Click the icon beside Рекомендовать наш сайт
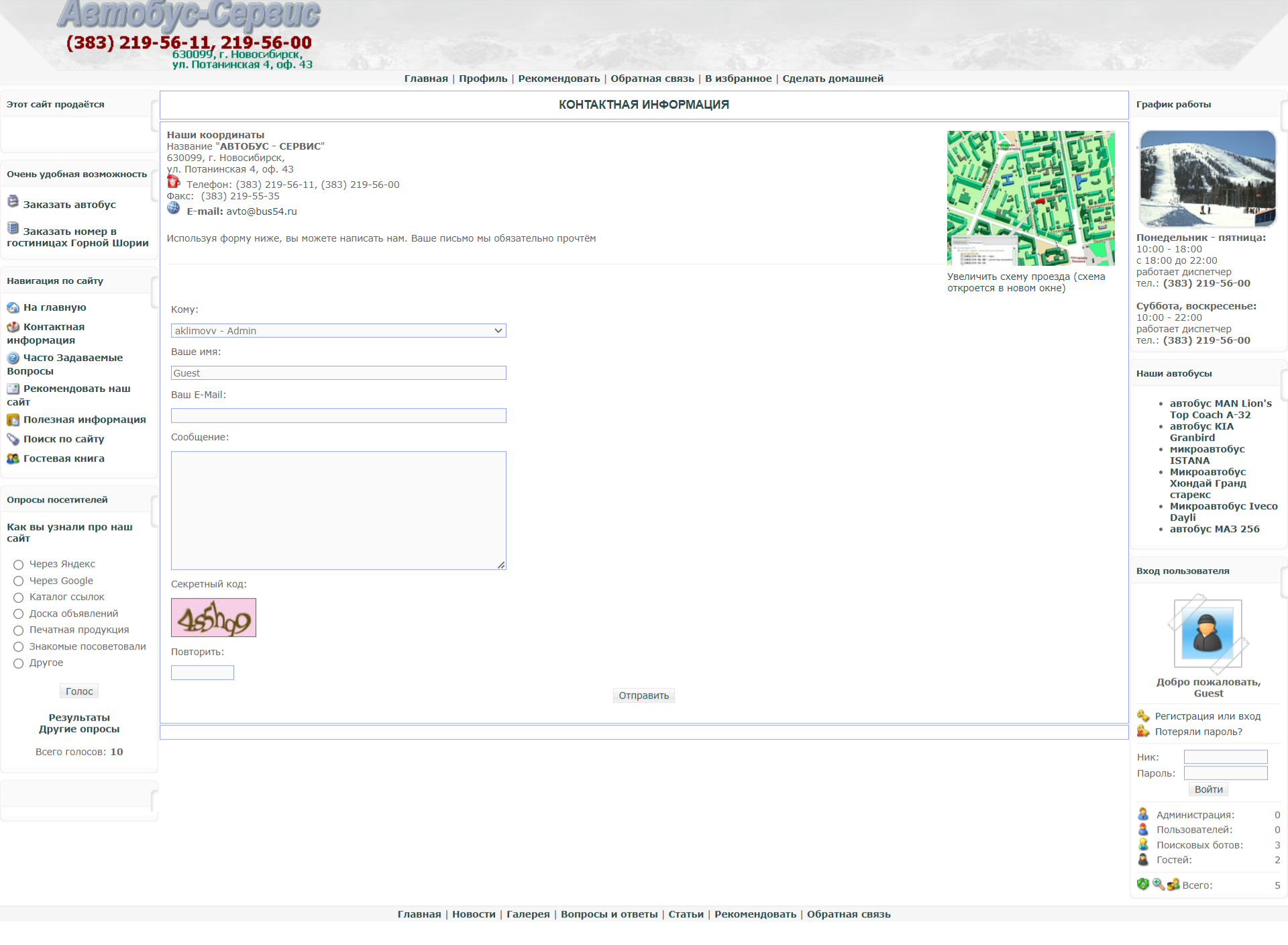This screenshot has height=945, width=1288. point(13,389)
